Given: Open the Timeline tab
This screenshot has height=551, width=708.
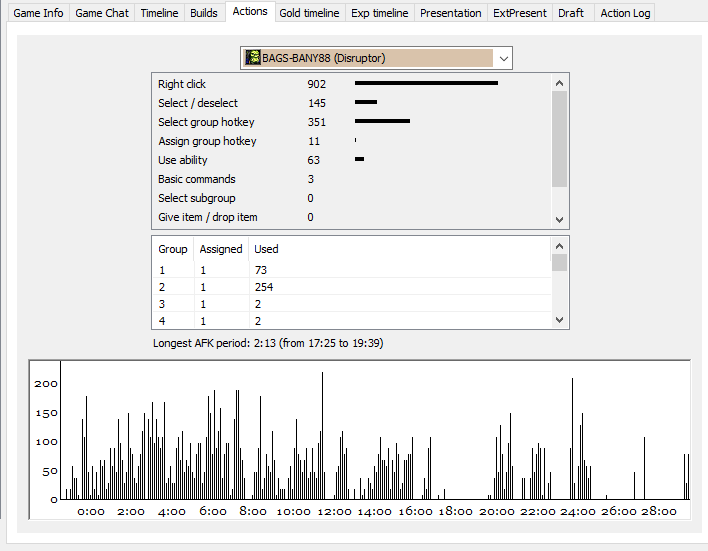Looking at the screenshot, I should coord(159,13).
